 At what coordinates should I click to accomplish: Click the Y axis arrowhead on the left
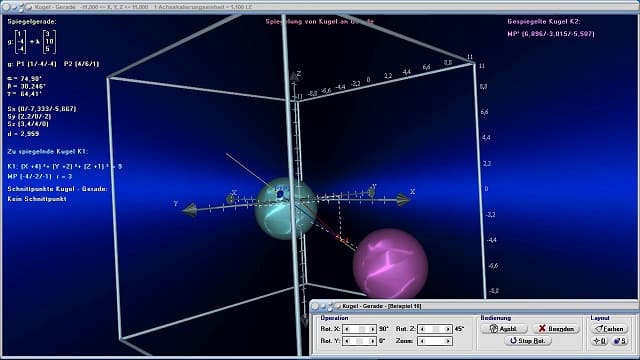coord(189,210)
